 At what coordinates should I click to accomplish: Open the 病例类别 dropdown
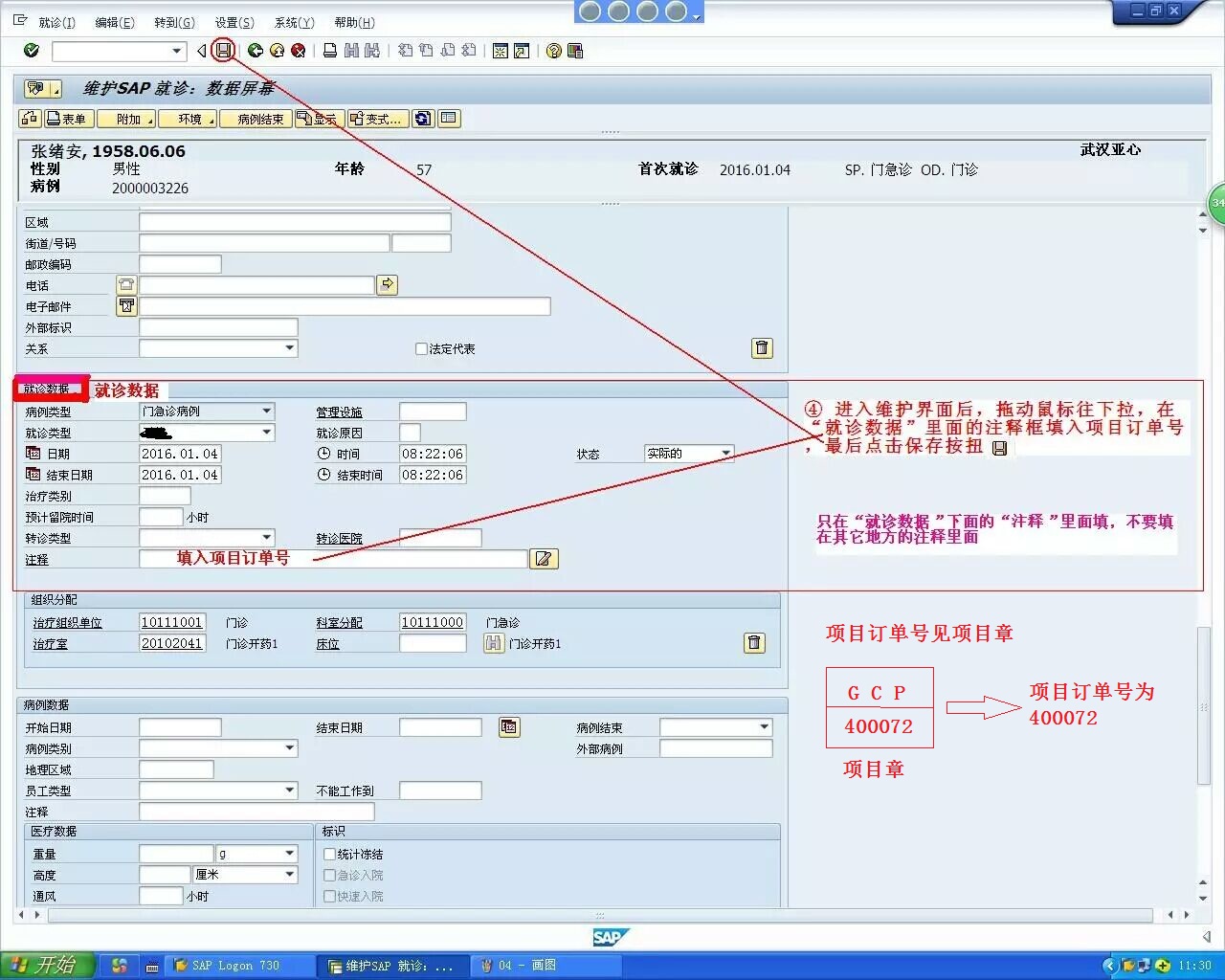click(289, 748)
